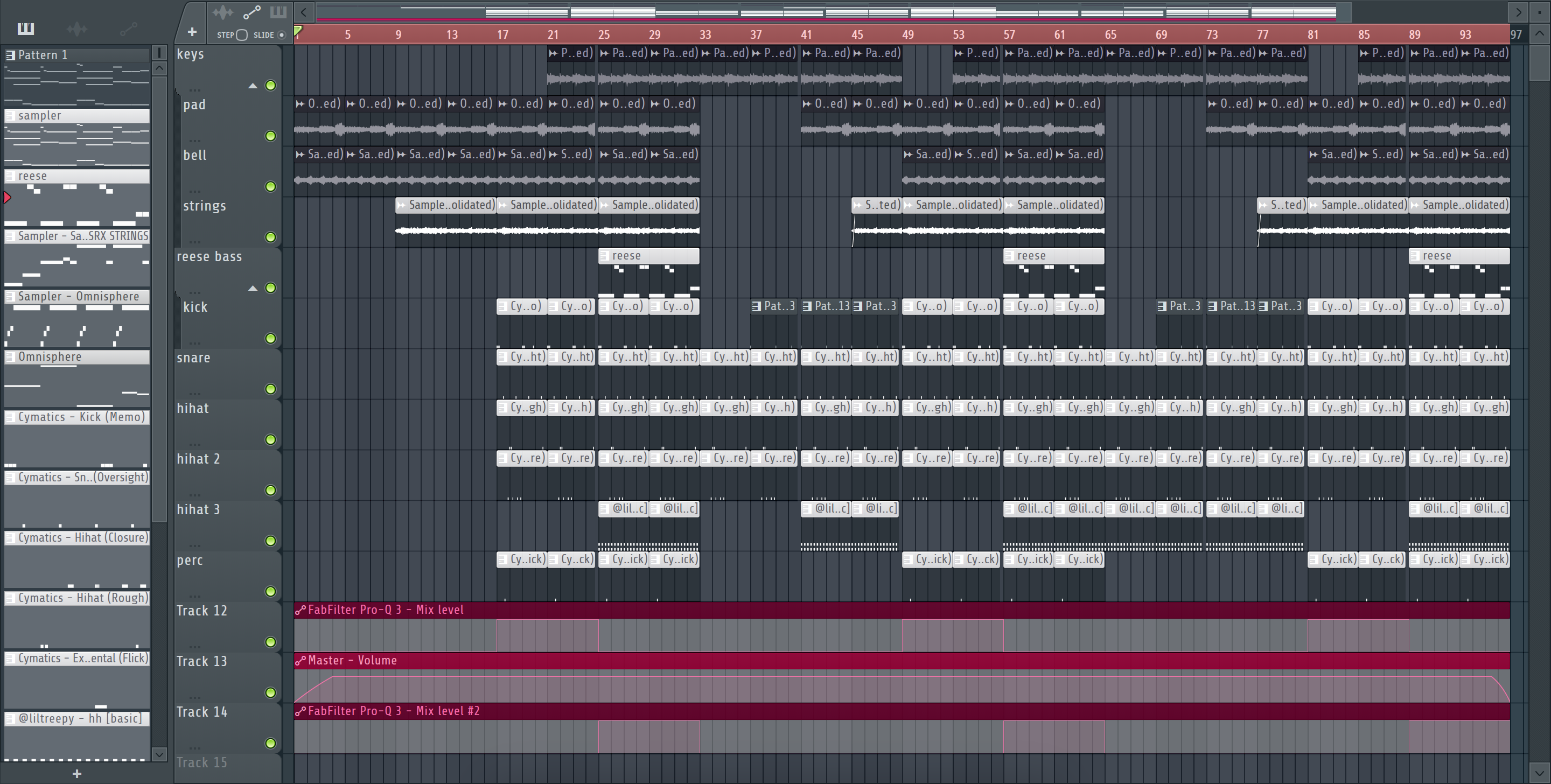Mute the reese bass track

(271, 288)
